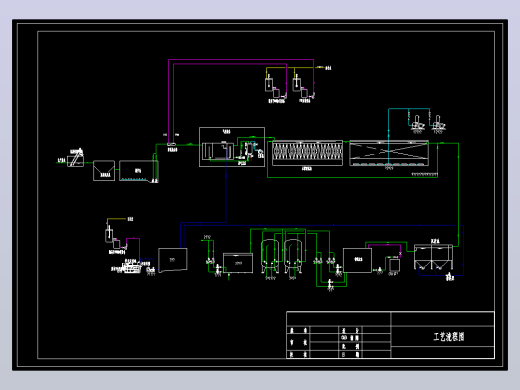520x390 pixels.
Task: Select the square tank right of the filter vessels
Action: 357,260
